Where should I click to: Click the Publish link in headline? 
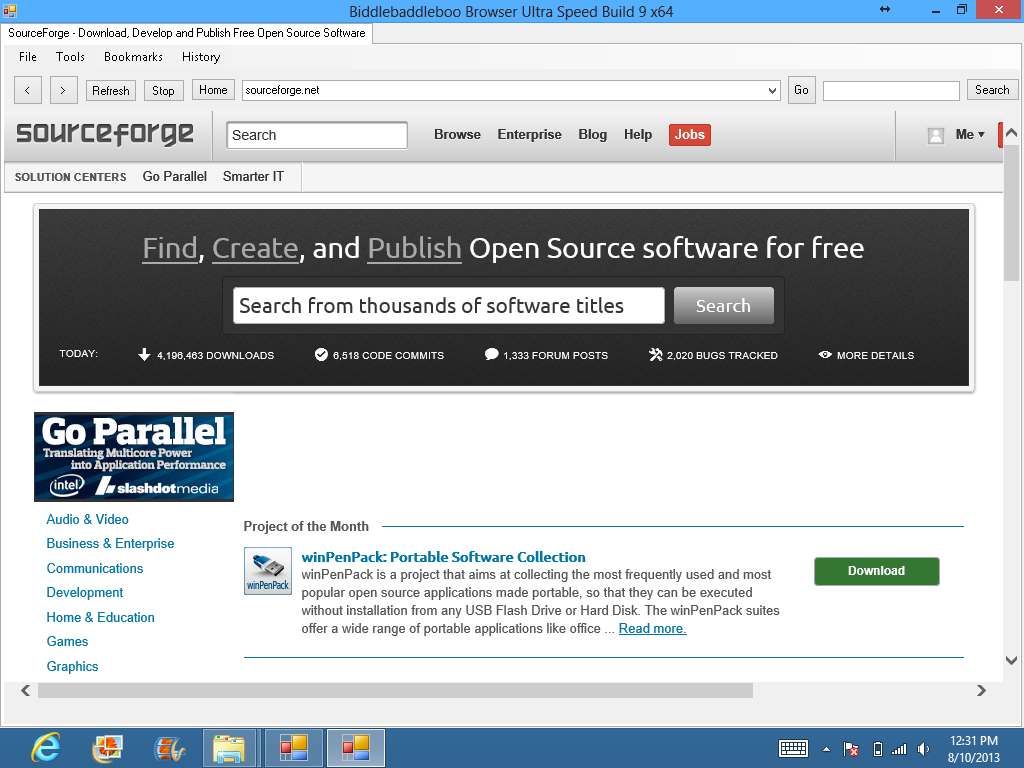(x=415, y=249)
